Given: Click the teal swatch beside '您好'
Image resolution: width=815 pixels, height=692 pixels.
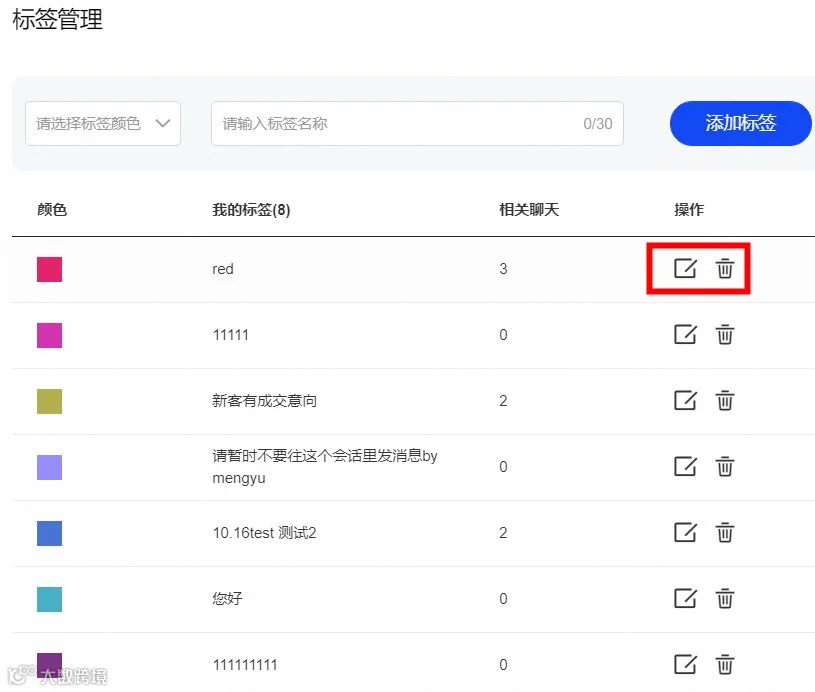Looking at the screenshot, I should click(x=49, y=599).
